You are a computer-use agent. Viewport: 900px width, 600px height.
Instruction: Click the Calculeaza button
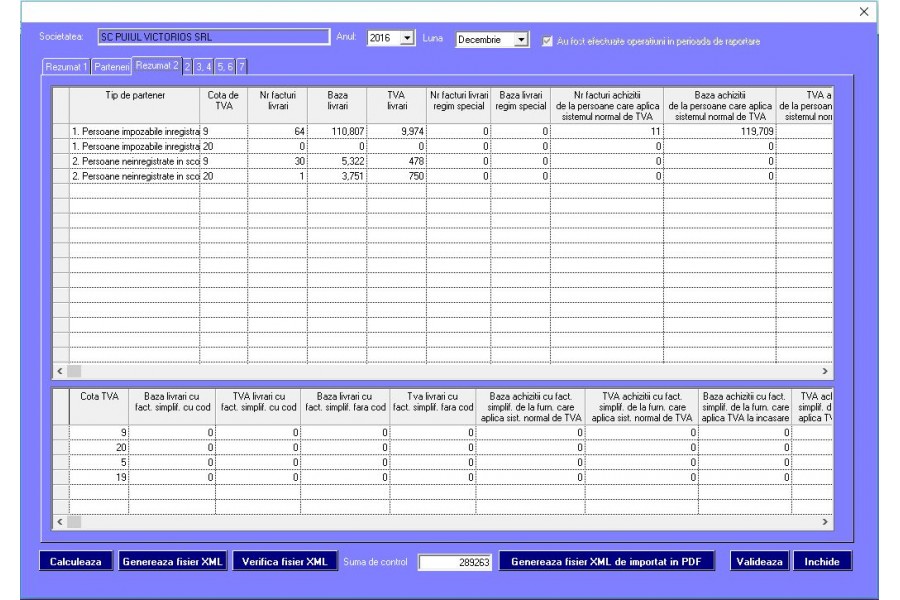tap(75, 562)
